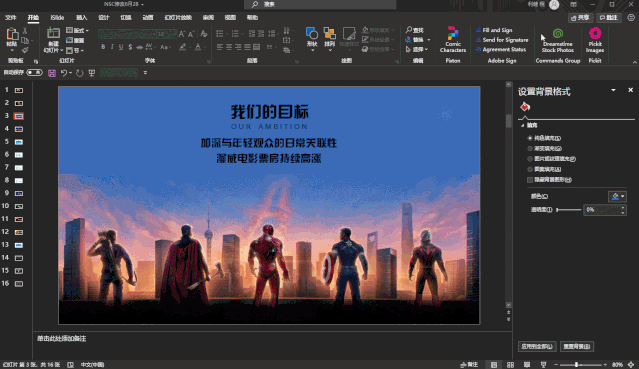Open the pane options dropdown arrow

click(613, 90)
